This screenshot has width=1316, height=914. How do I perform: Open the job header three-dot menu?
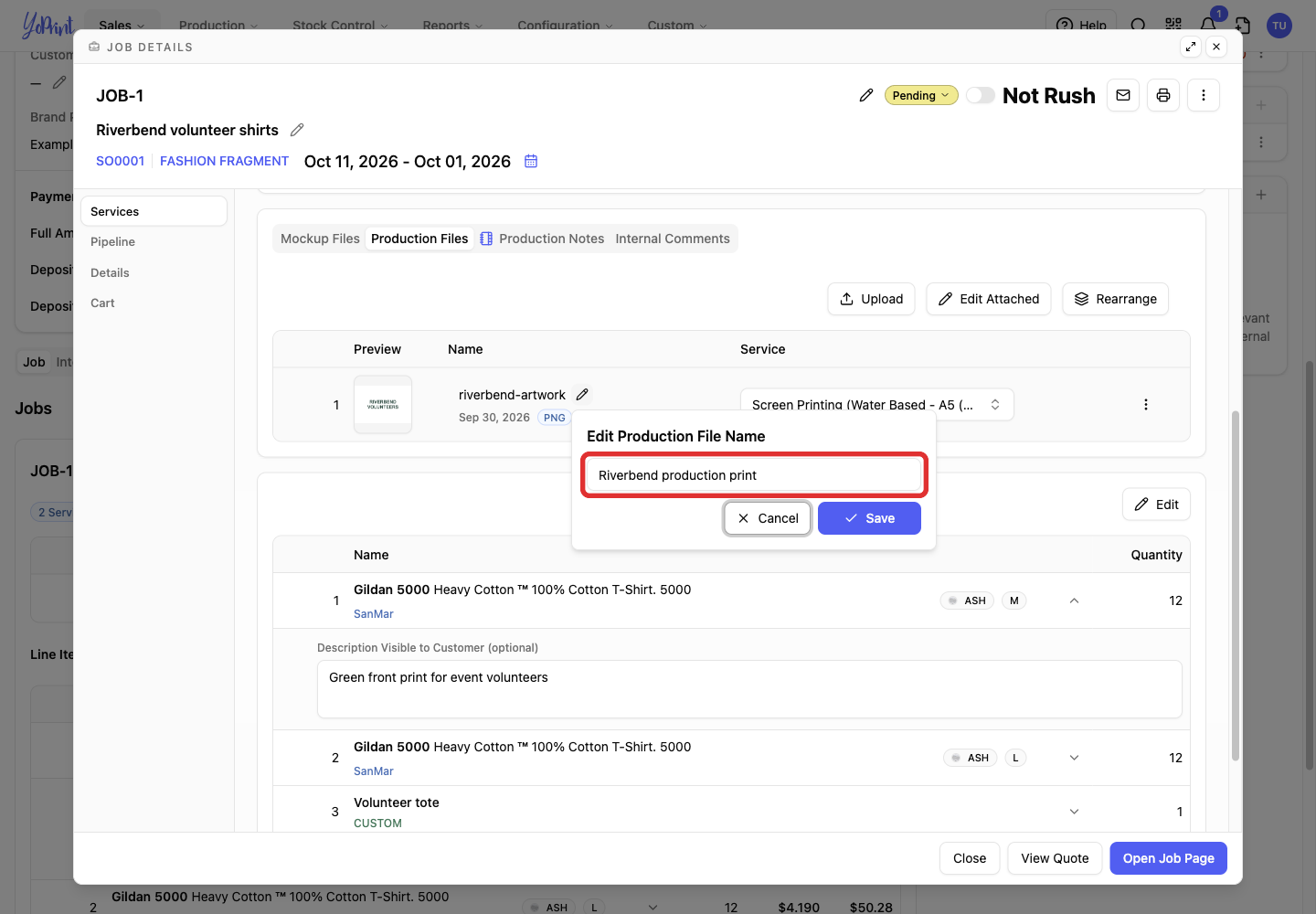click(x=1204, y=95)
